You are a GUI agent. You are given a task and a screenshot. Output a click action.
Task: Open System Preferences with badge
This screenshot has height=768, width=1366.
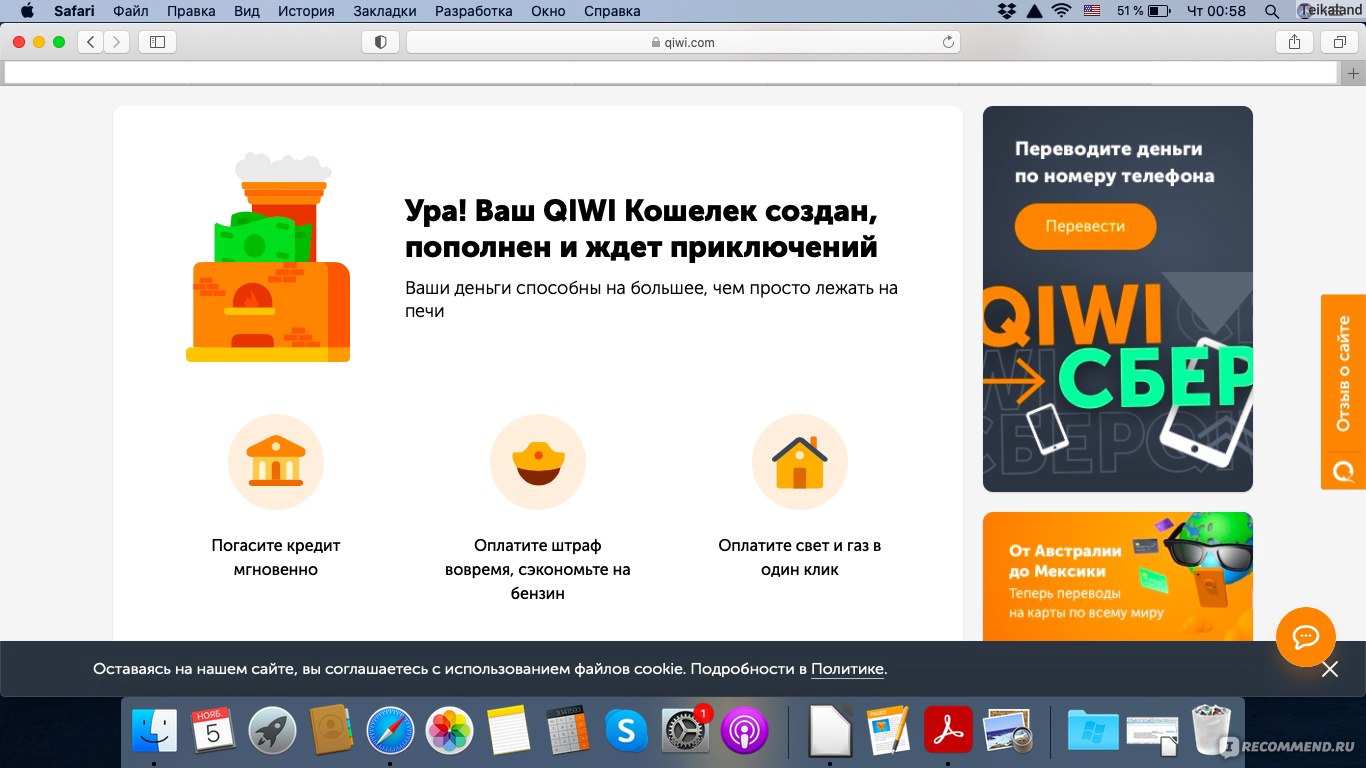coord(686,731)
